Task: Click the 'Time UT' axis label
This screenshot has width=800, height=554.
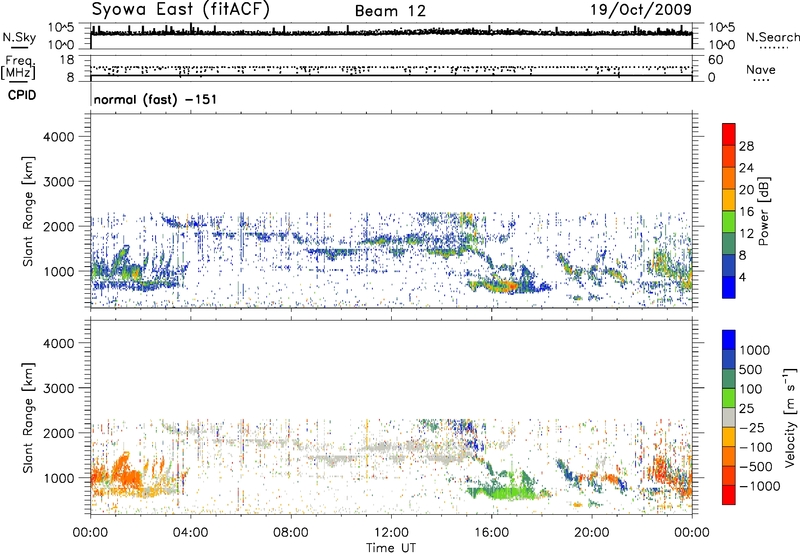Action: (391, 548)
